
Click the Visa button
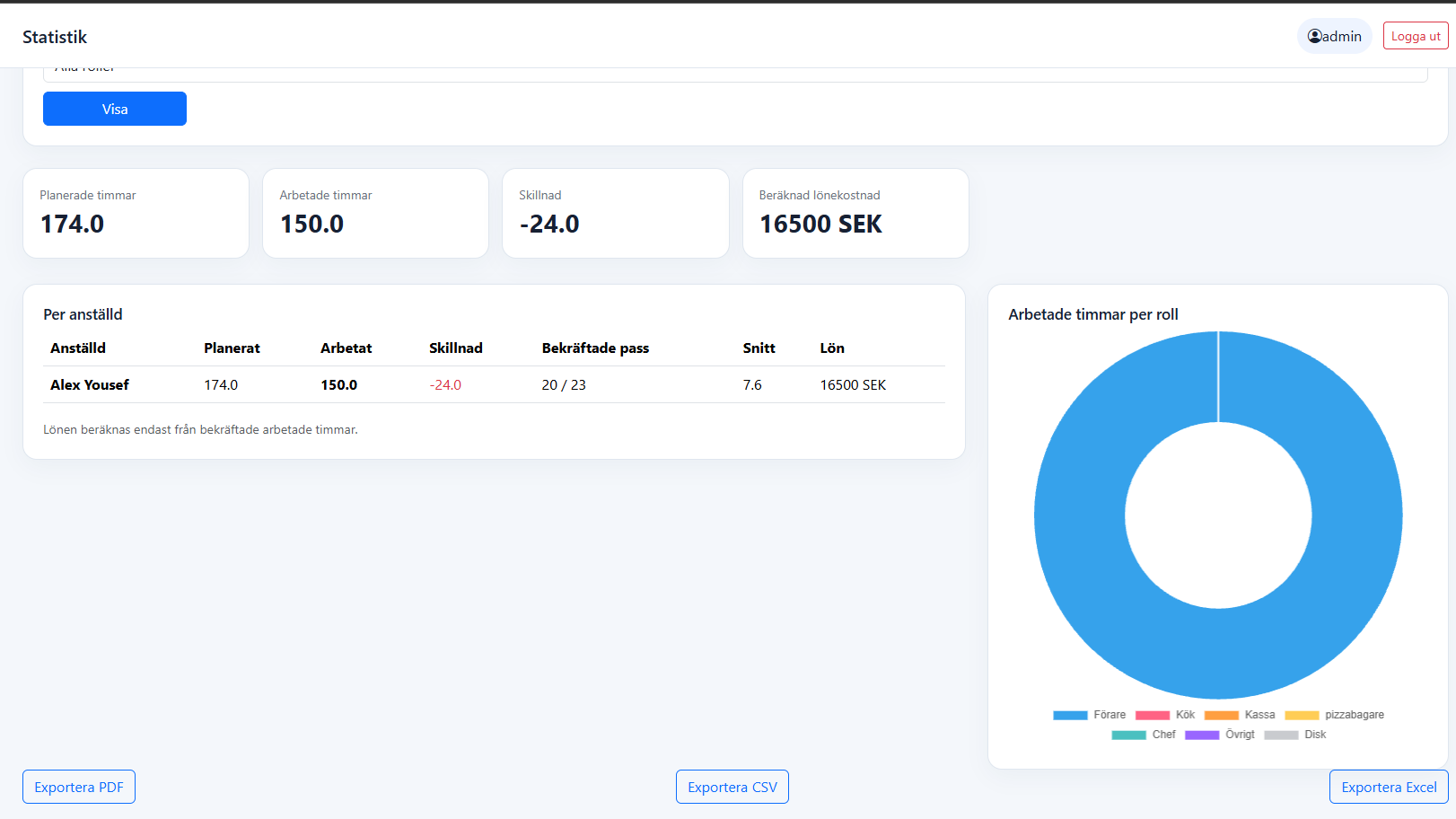(x=115, y=109)
